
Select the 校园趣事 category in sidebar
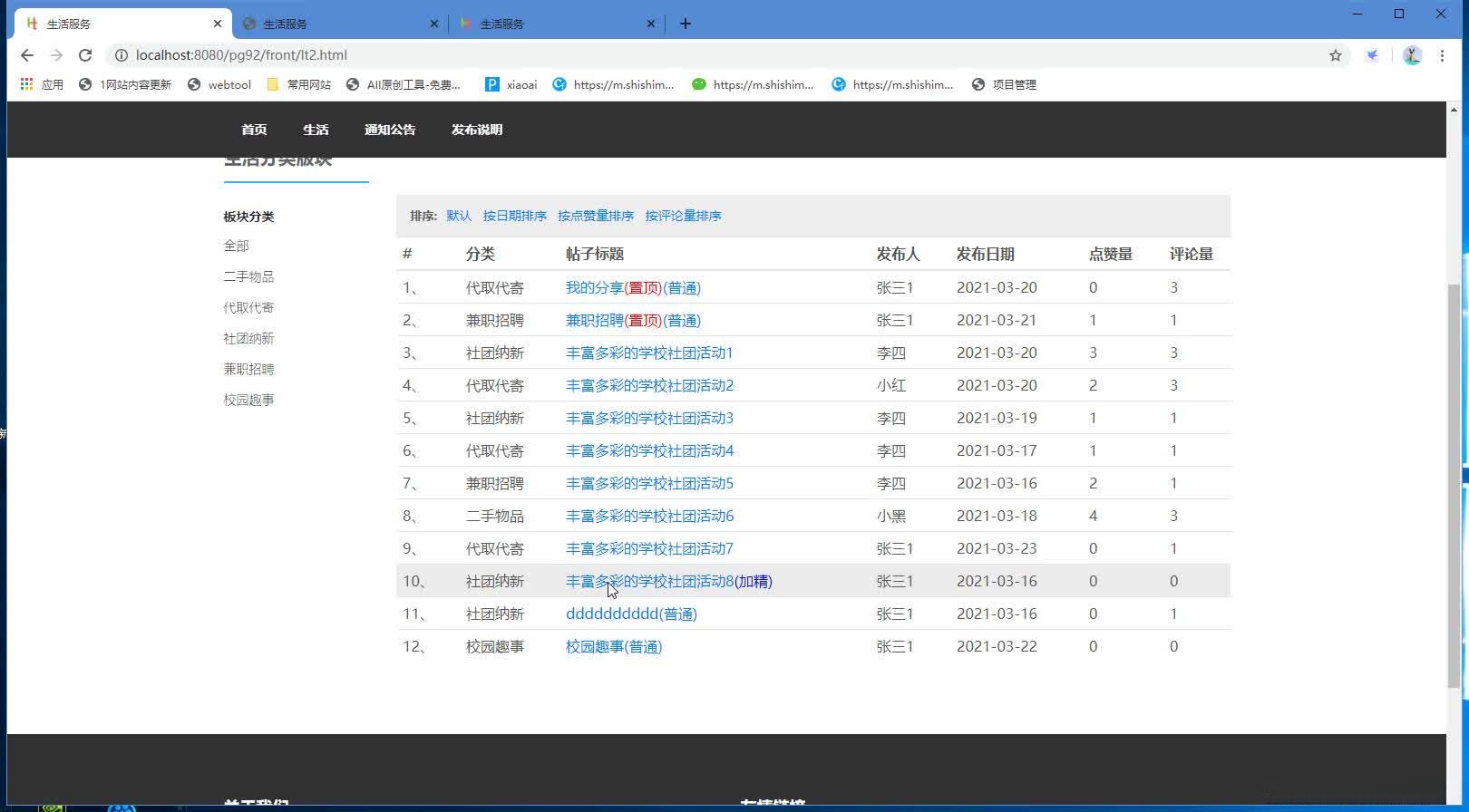click(248, 400)
